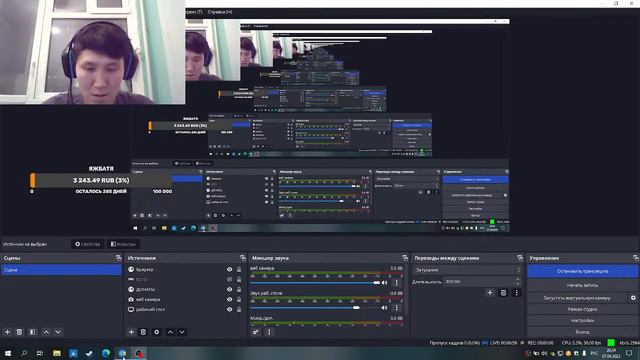Move scene up with Сцены up arrow
This screenshot has height=360, width=640.
(x=46, y=332)
